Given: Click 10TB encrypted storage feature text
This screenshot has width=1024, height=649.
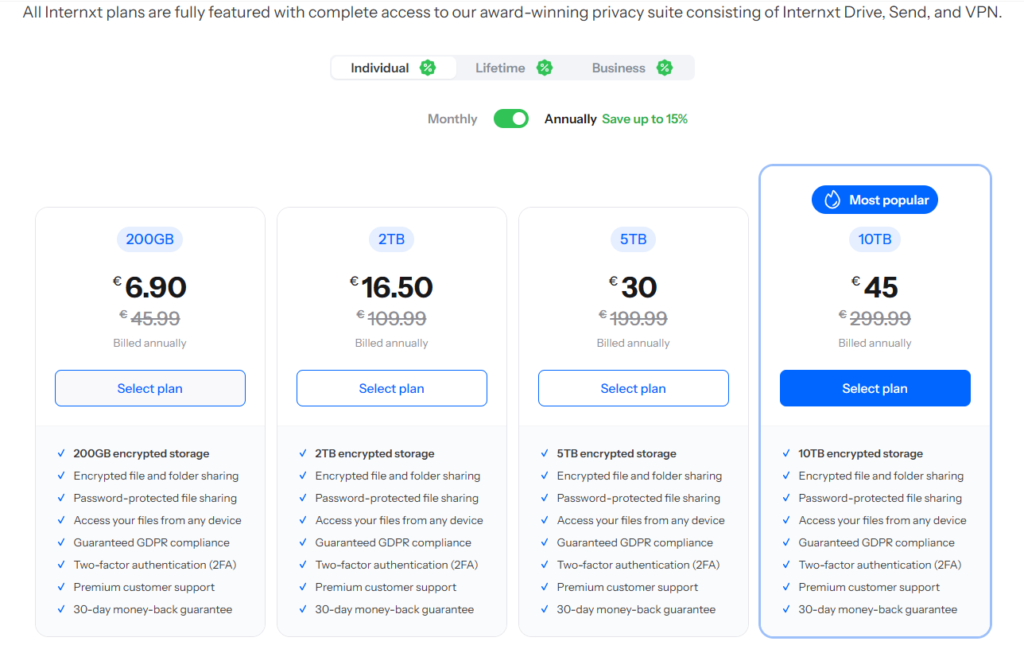Looking at the screenshot, I should (861, 453).
